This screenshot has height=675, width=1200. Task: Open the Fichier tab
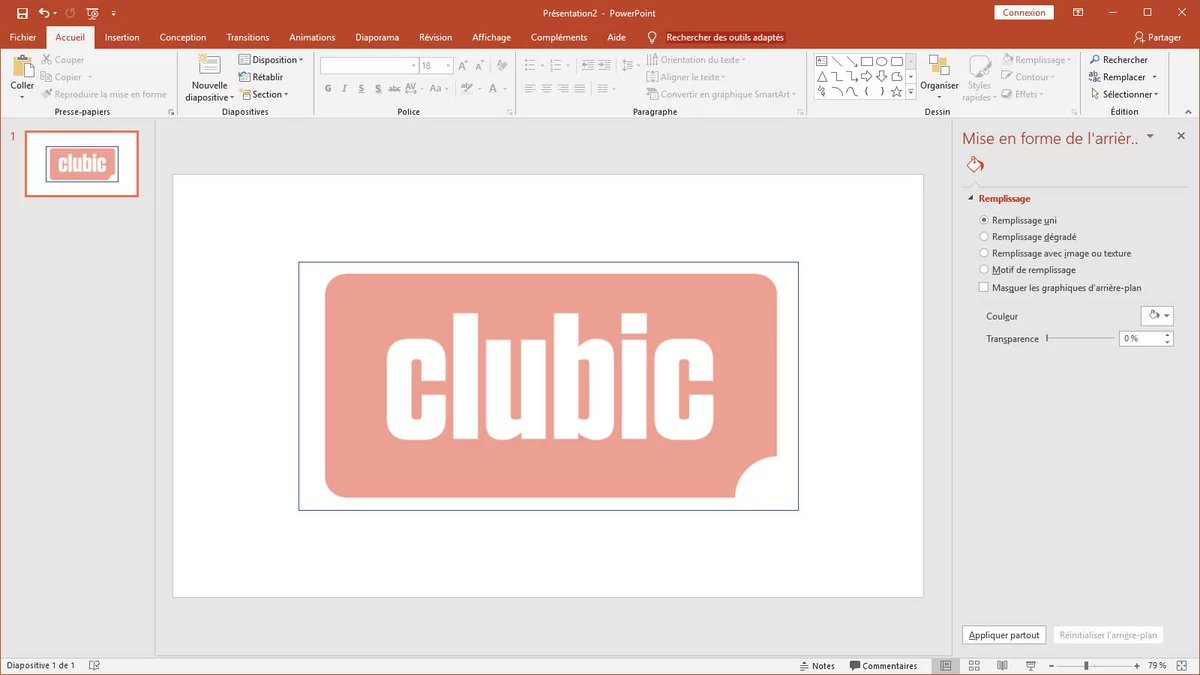tap(22, 37)
